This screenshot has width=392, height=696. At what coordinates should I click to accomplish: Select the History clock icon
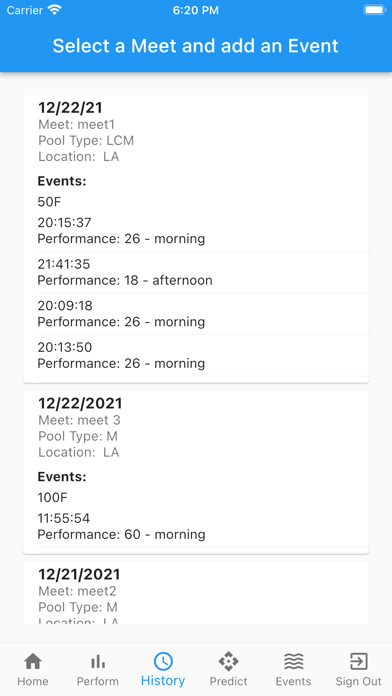coord(163,661)
